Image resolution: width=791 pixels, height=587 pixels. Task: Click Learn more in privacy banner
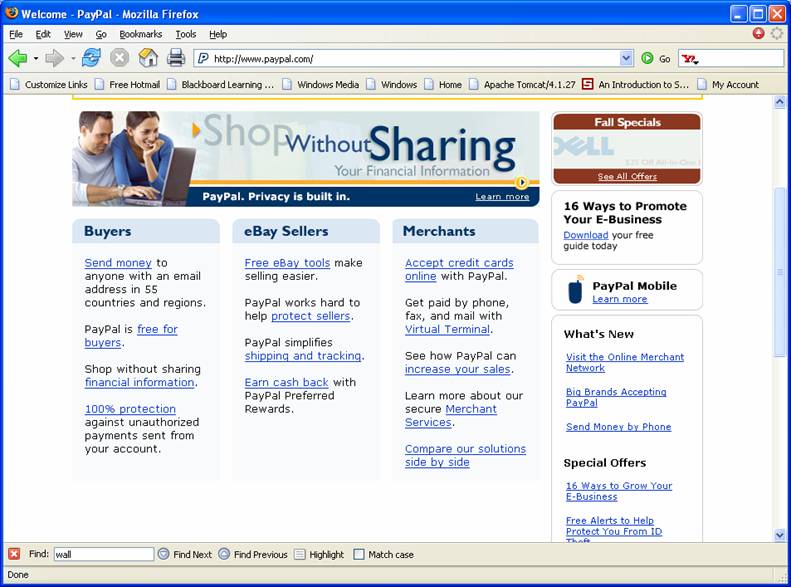point(502,197)
